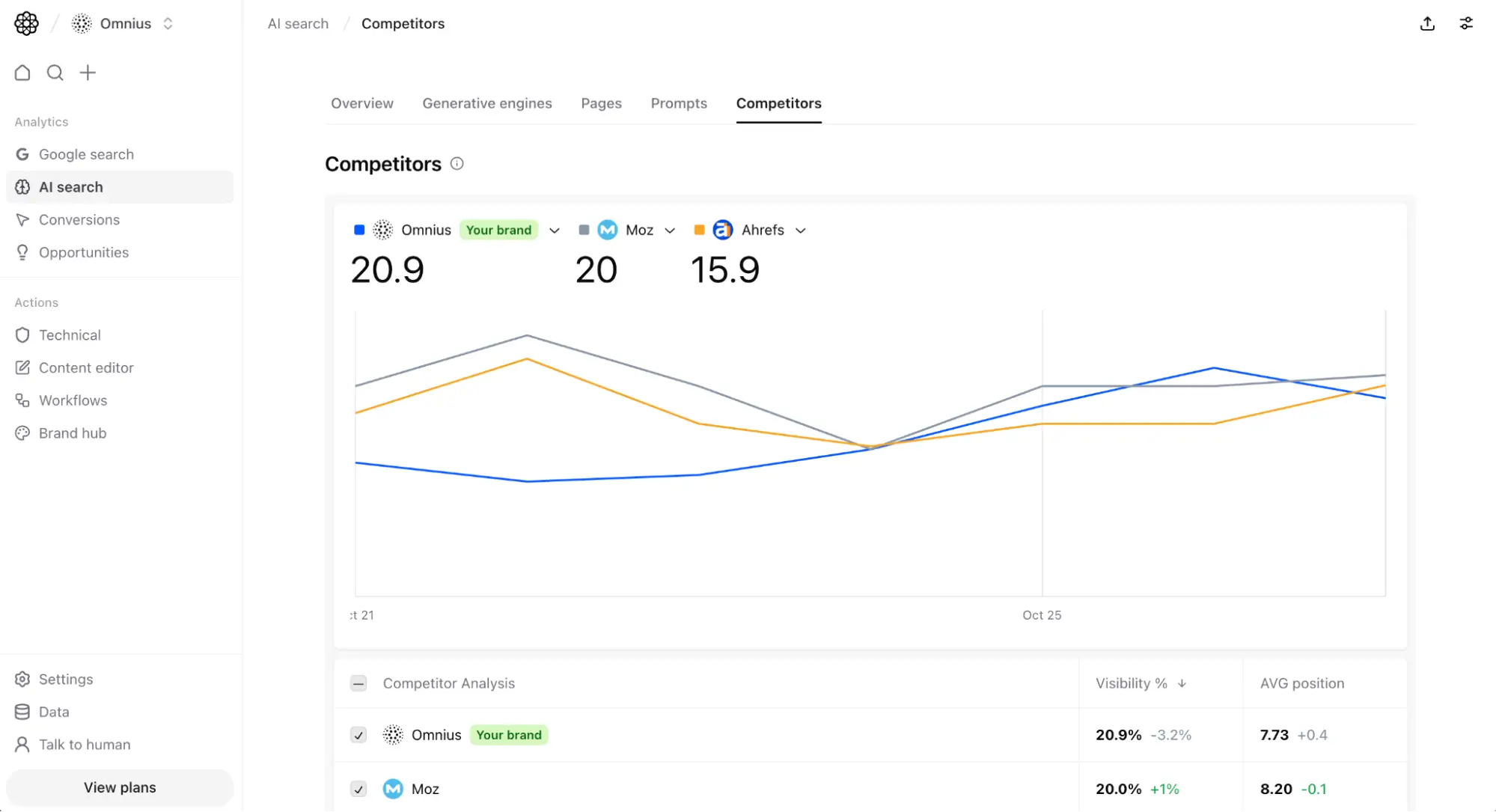This screenshot has width=1496, height=812.
Task: Open the Omnius home icon
Action: pos(22,73)
